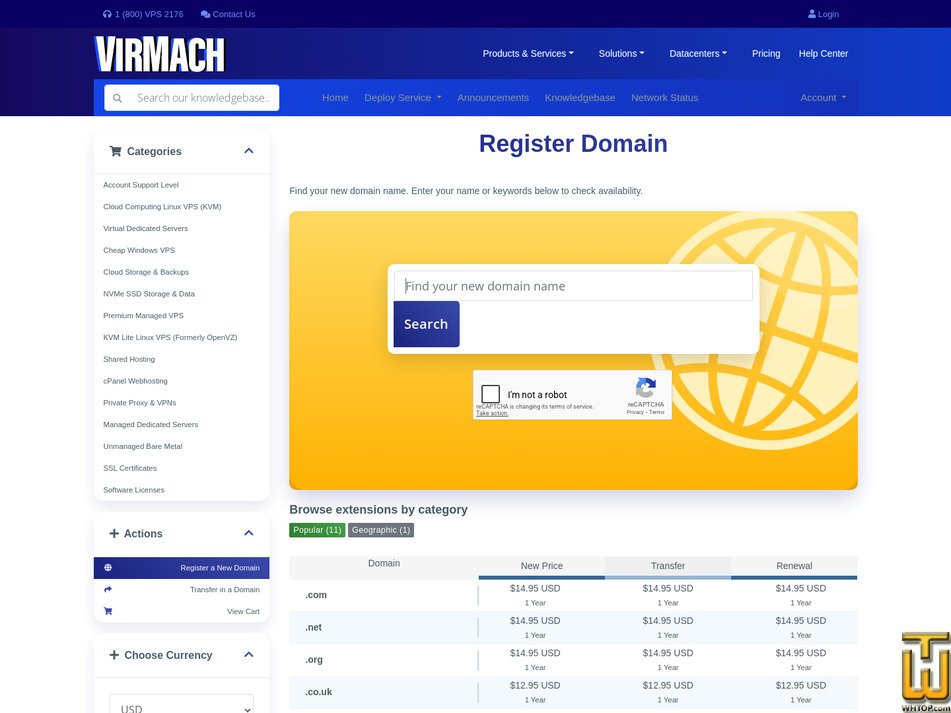Click the arrow icon beside Transfer in a Domain

108,589
